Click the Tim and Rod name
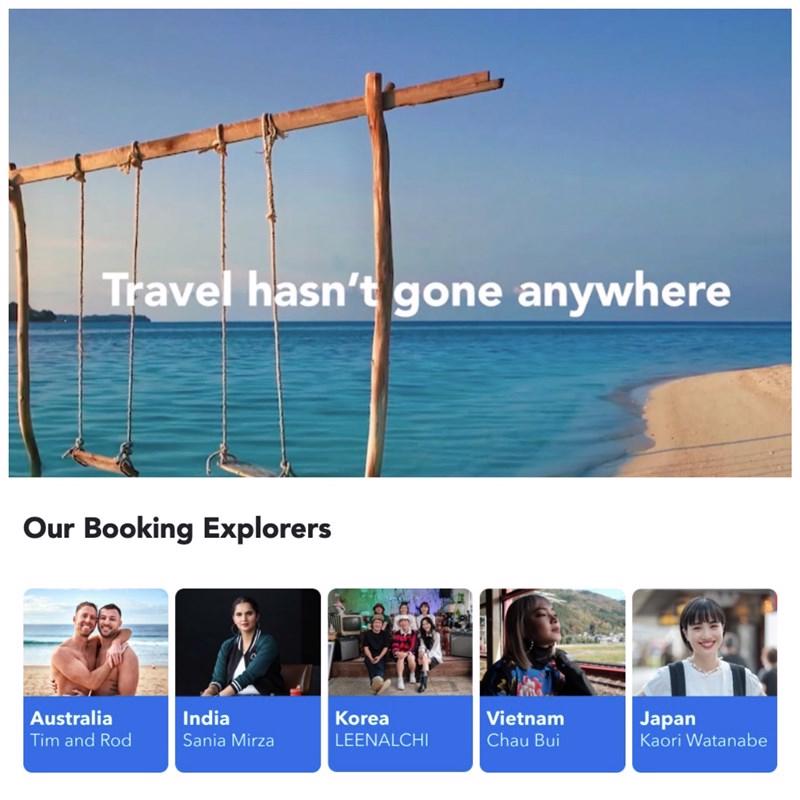Image resolution: width=800 pixels, height=800 pixels. 81,740
